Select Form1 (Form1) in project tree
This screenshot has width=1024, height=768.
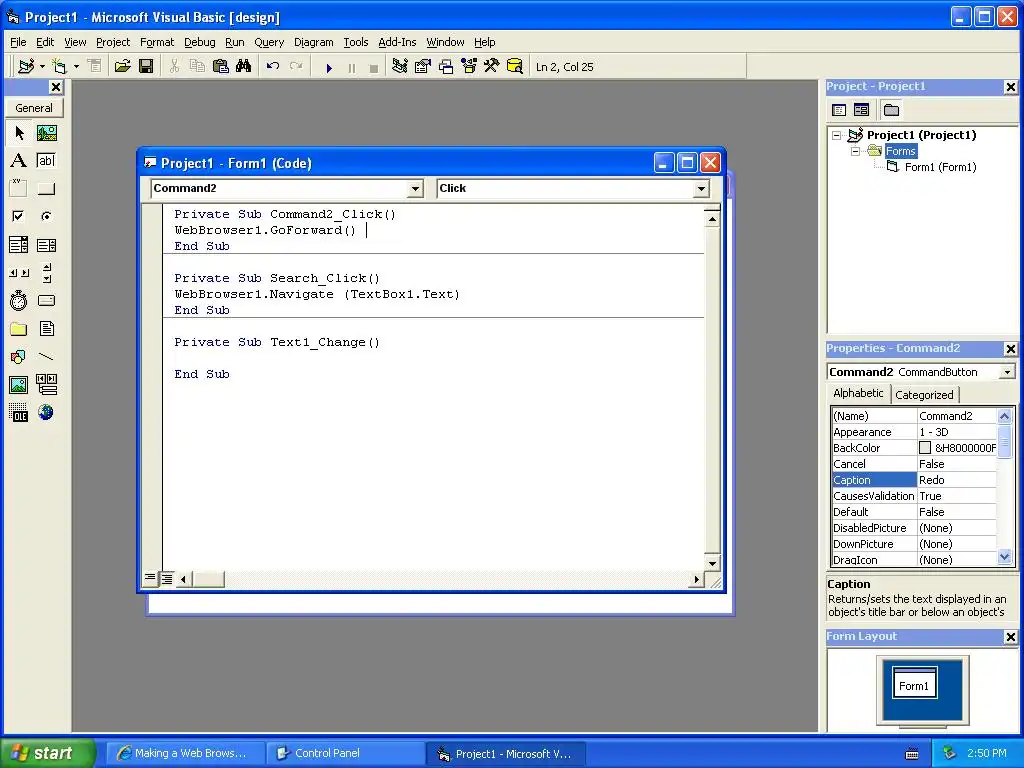940,167
